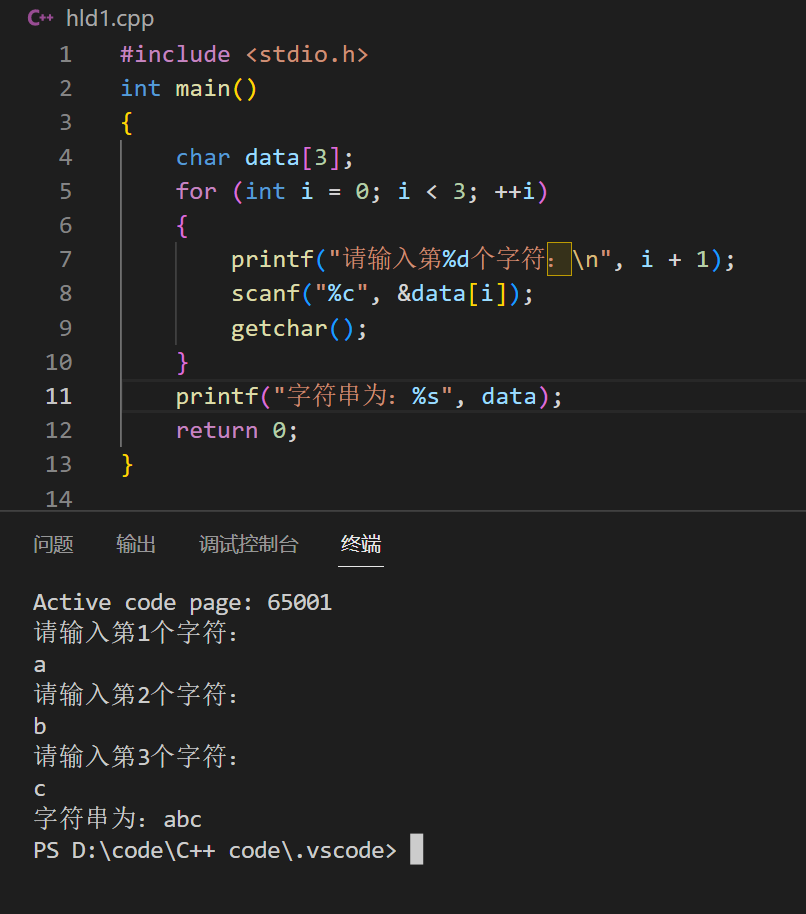Viewport: 806px width, 914px height.
Task: Switch to the 问题 panel tab
Action: point(53,544)
